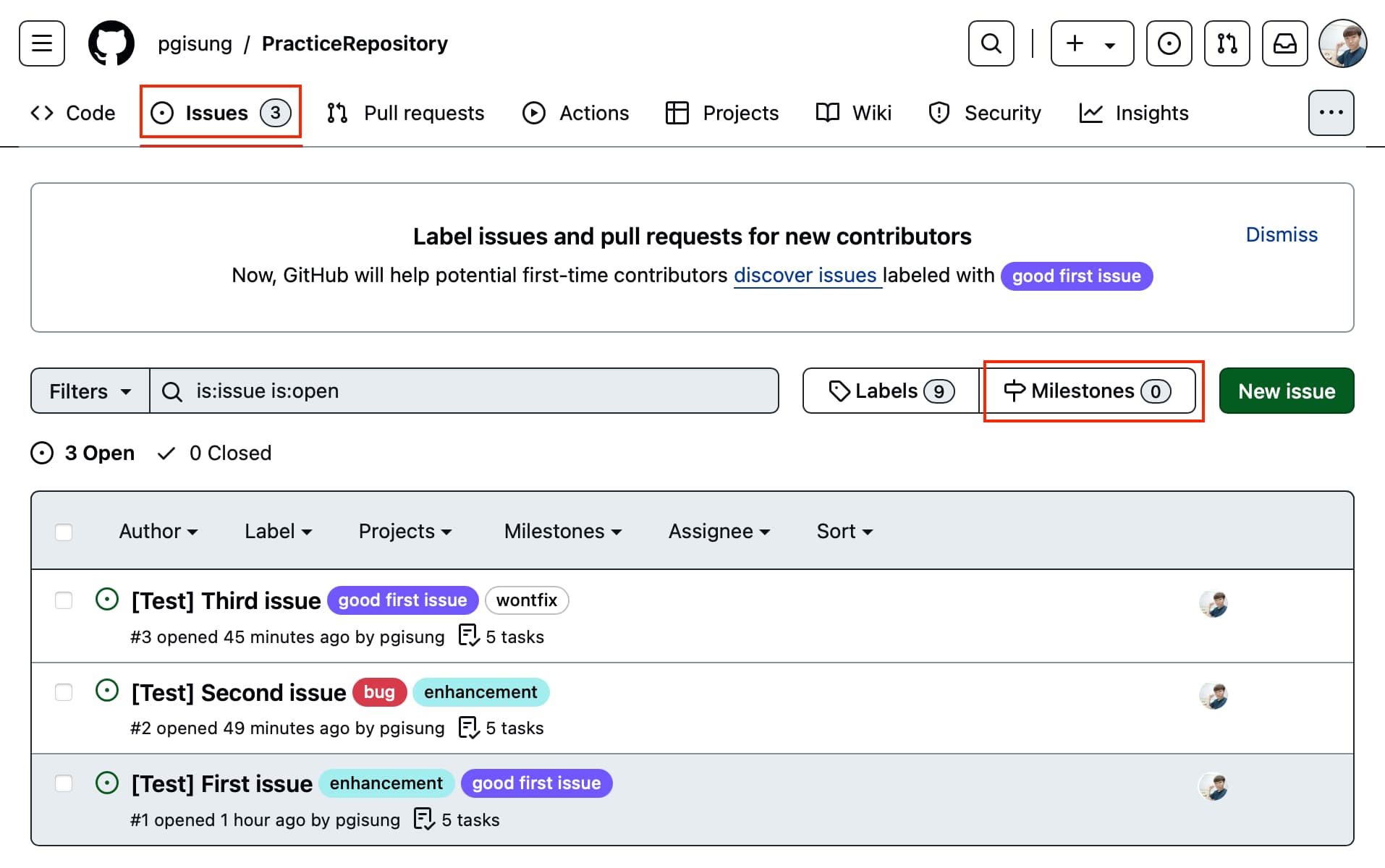Switch to the Insights tab

click(x=1134, y=113)
